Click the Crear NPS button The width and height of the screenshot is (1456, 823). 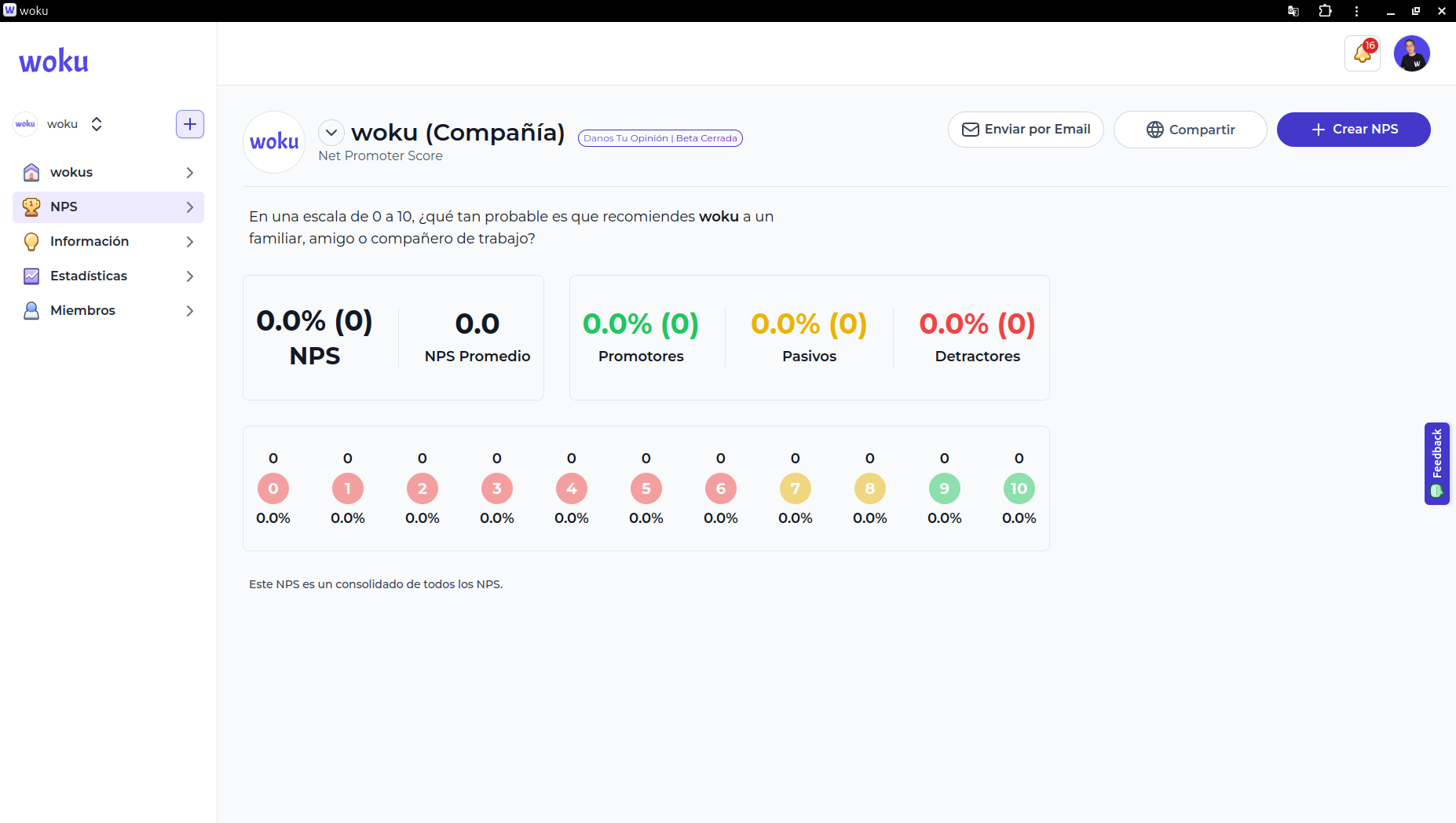(x=1353, y=129)
